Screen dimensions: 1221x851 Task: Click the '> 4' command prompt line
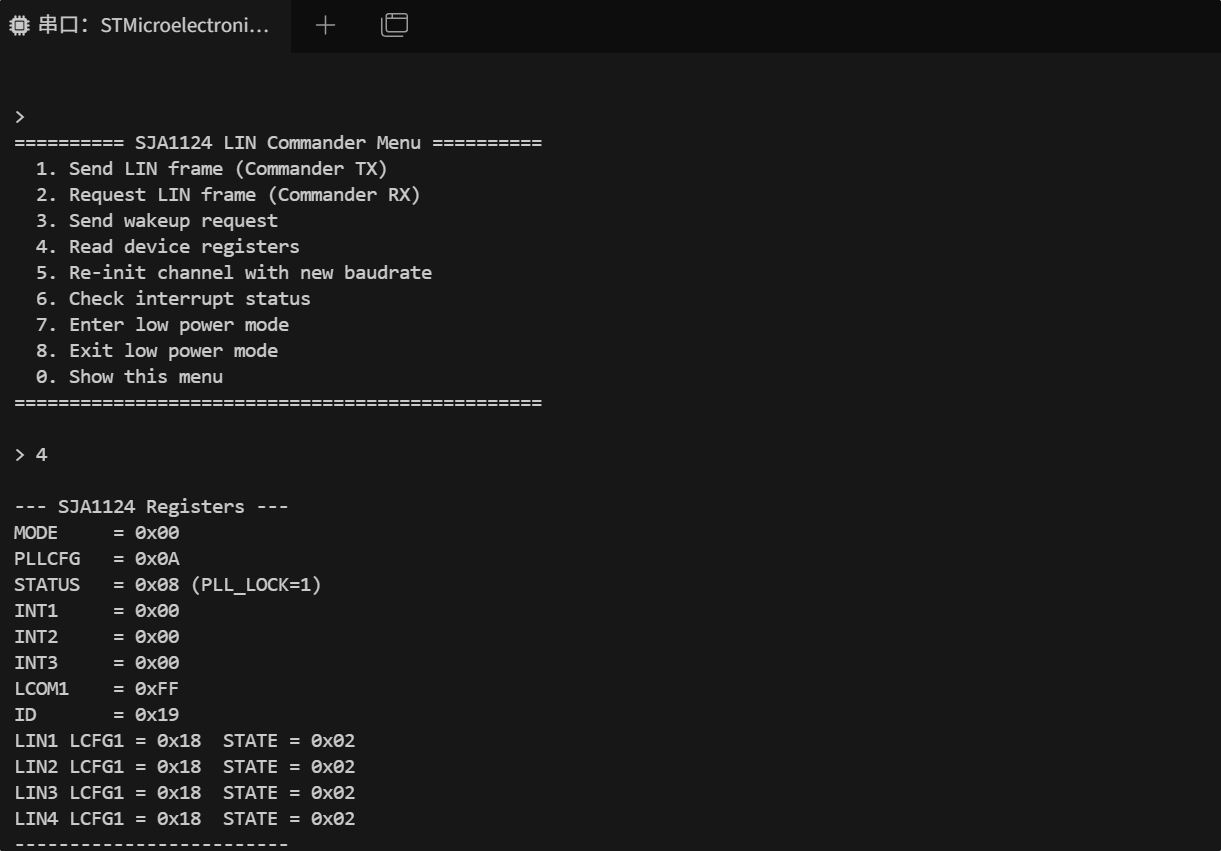pos(31,455)
